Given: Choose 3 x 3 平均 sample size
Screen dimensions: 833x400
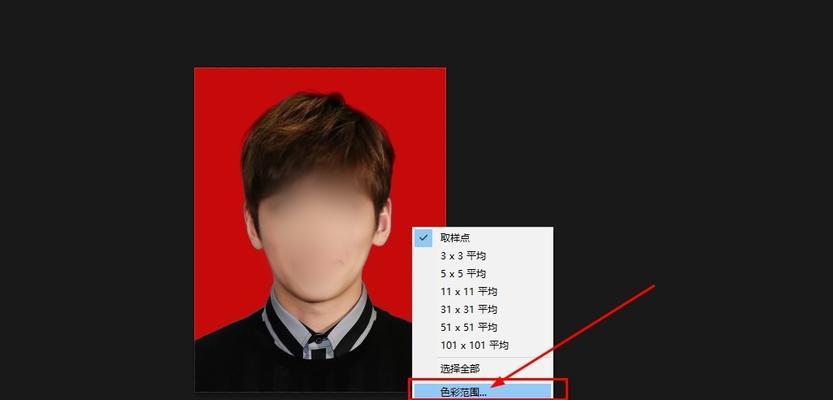Looking at the screenshot, I should coord(482,256).
